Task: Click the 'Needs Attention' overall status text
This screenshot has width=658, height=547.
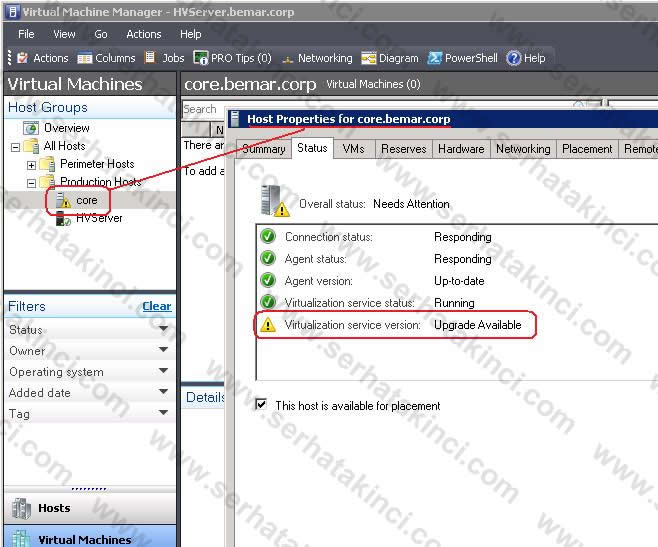Action: [x=411, y=204]
